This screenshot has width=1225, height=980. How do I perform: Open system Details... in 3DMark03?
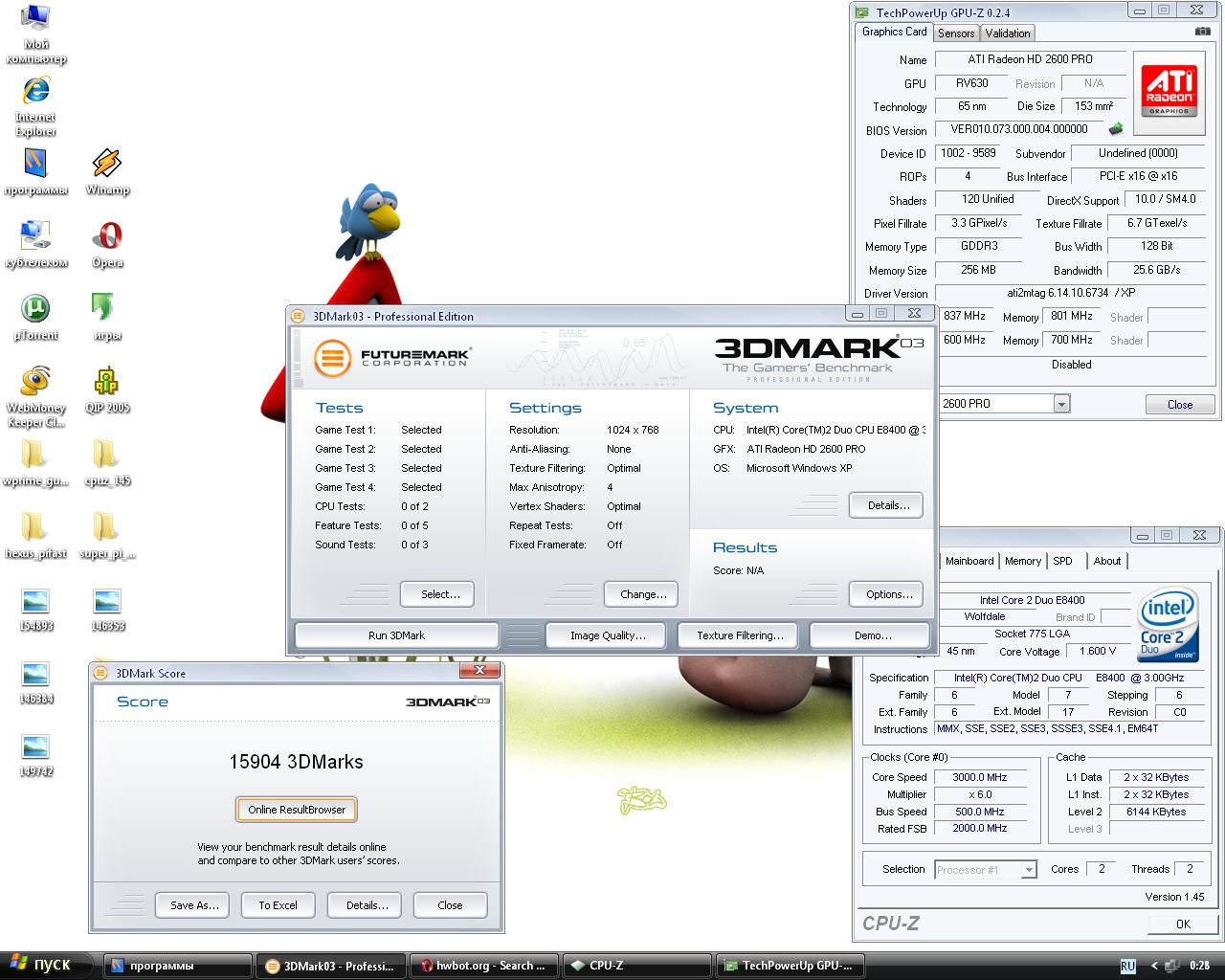point(888,505)
